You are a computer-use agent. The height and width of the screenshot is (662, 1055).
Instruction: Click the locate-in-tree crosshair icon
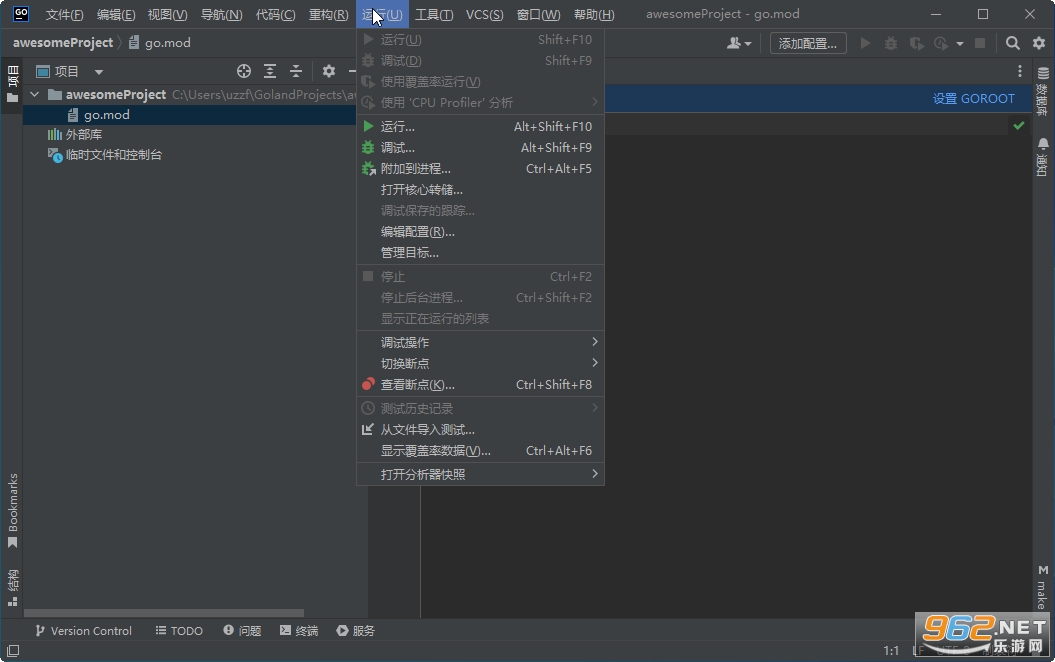(x=244, y=71)
